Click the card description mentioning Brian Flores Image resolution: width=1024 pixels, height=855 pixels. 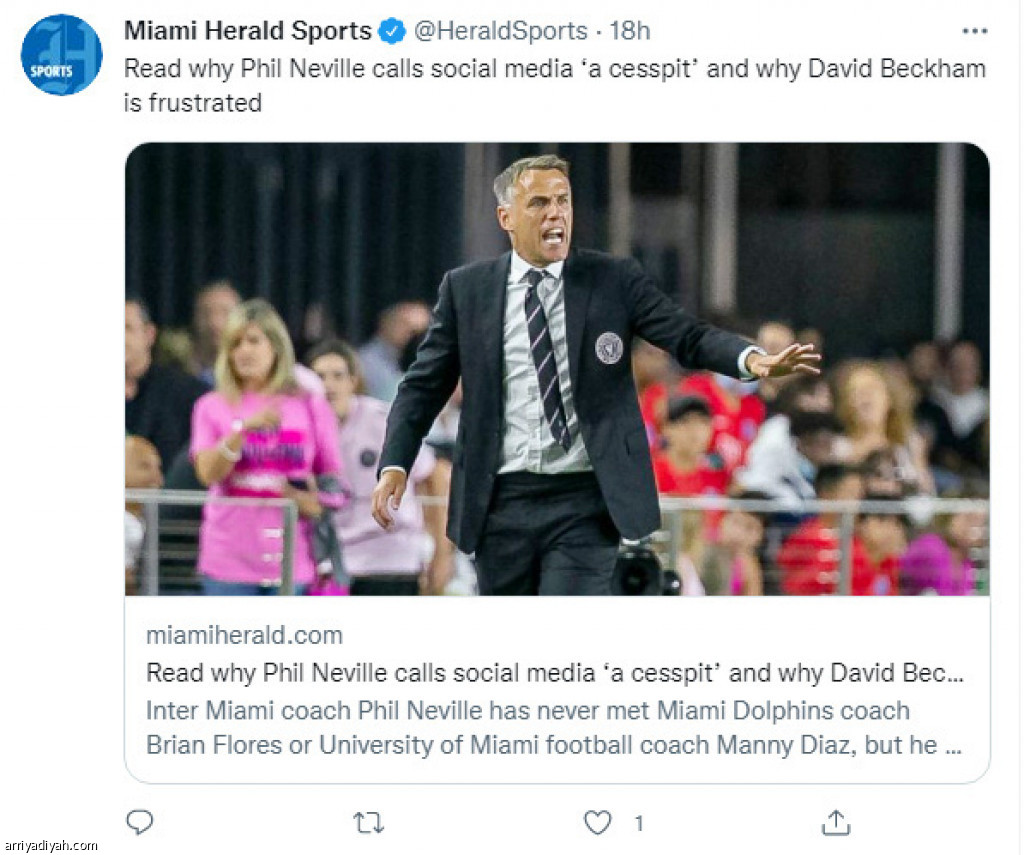(x=554, y=728)
